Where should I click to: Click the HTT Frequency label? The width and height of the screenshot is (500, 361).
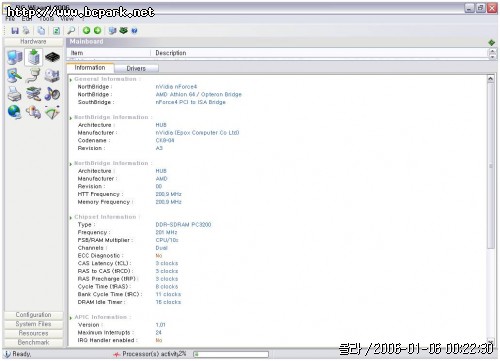[100, 194]
